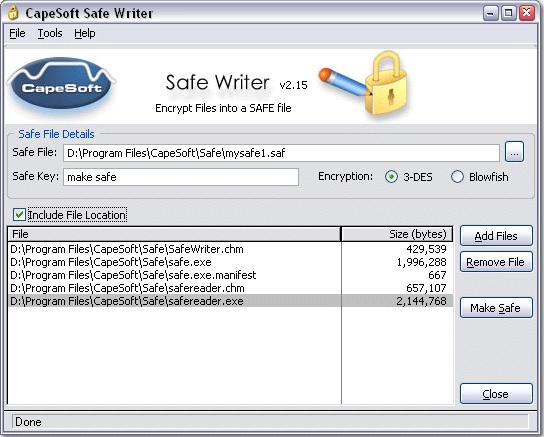
Task: Click the Make Safe button
Action: (496, 308)
